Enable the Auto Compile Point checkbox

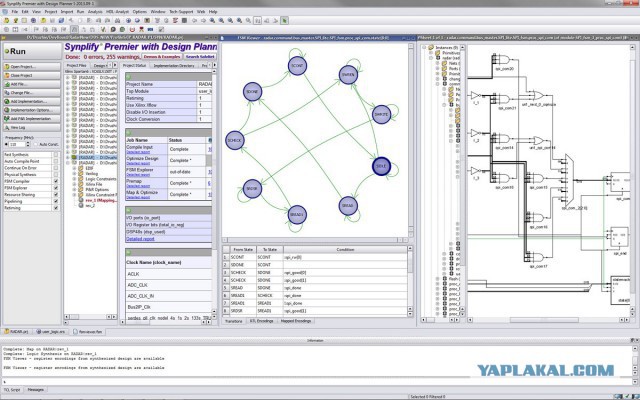tap(56, 161)
